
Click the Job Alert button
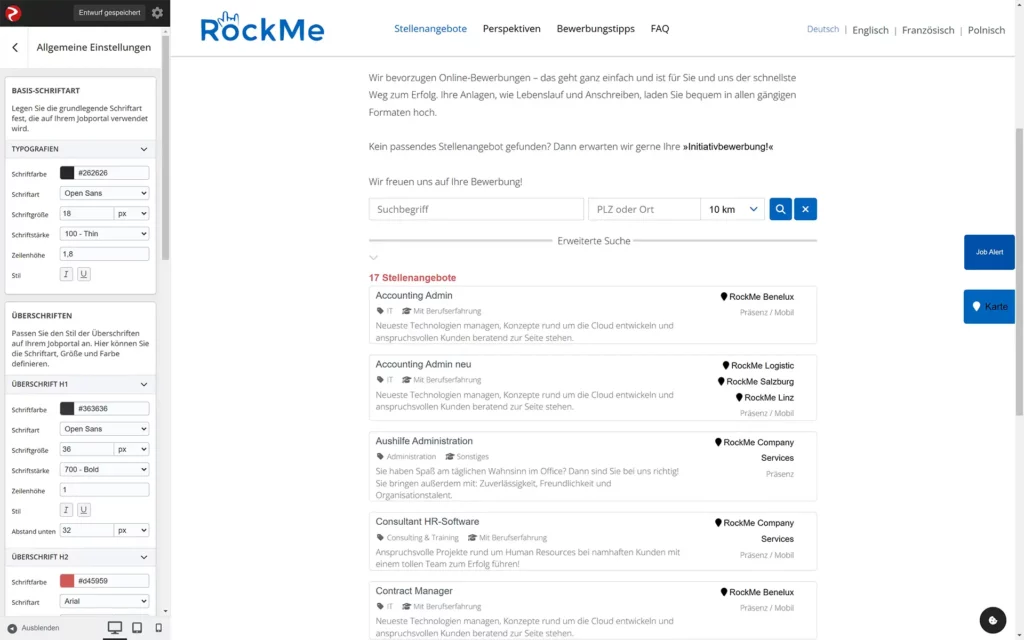pos(989,252)
